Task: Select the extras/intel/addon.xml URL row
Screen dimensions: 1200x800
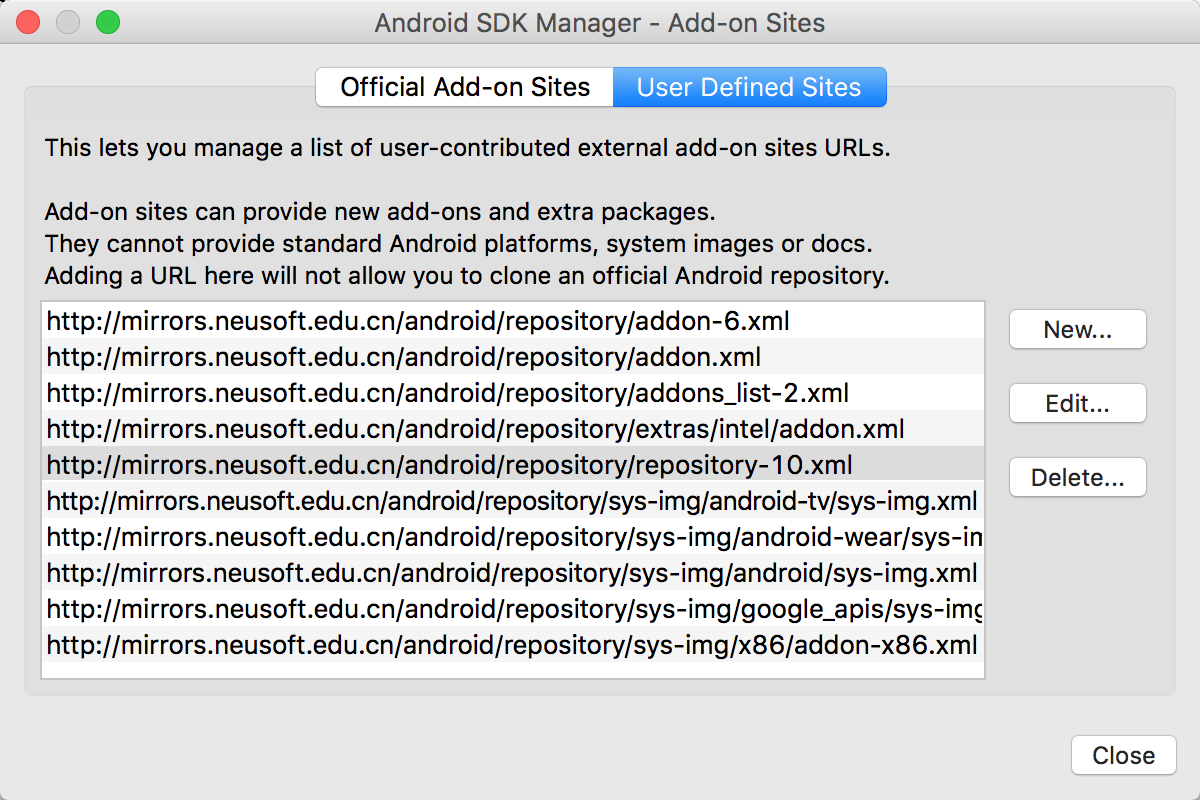Action: point(513,428)
